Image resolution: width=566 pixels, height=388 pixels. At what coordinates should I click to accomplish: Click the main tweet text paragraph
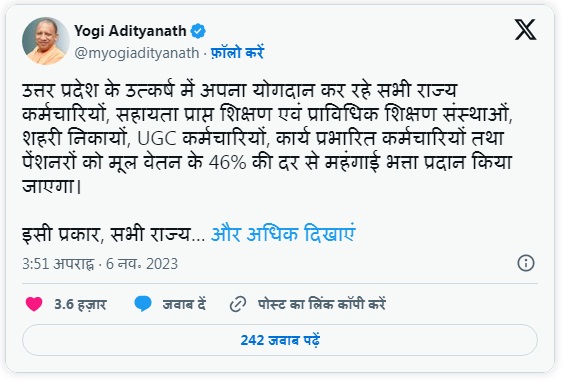(267, 138)
